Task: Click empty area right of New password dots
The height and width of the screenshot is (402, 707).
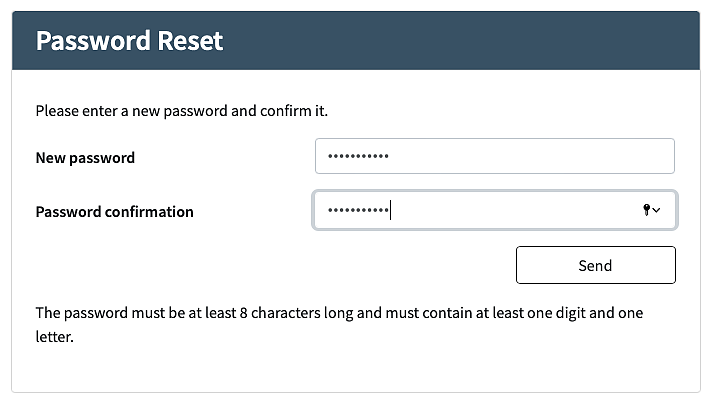Action: (x=530, y=157)
